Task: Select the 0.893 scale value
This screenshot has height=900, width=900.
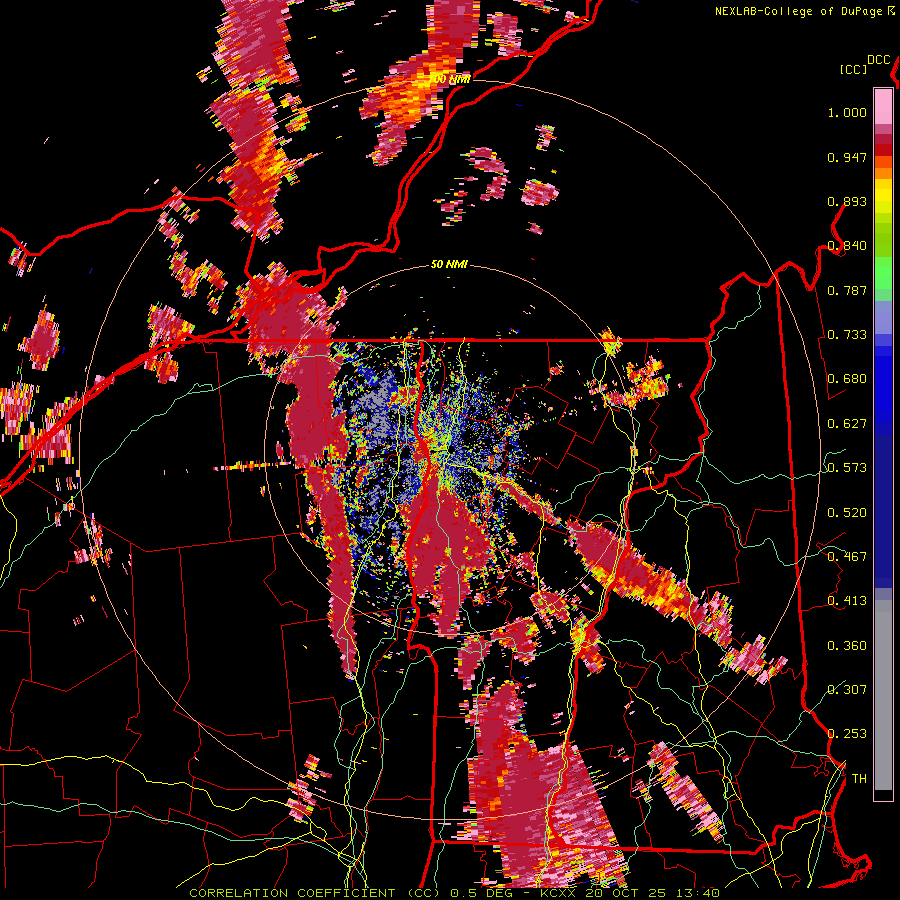Action: tap(847, 201)
